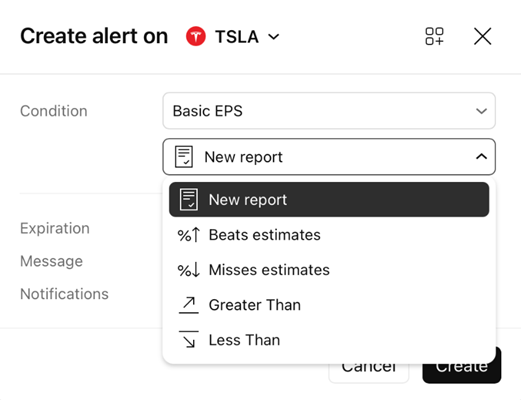Select the Greater Than option
521x400 pixels.
click(x=329, y=305)
